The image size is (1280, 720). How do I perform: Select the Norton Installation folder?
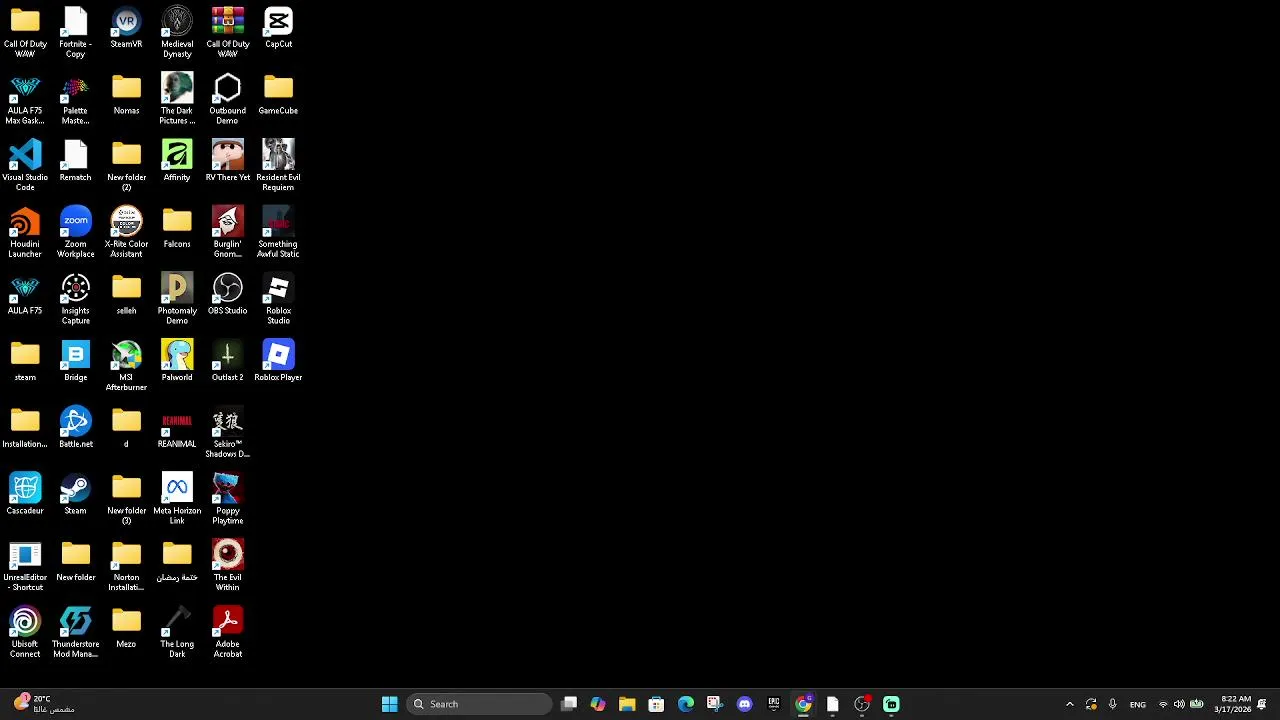click(x=126, y=566)
